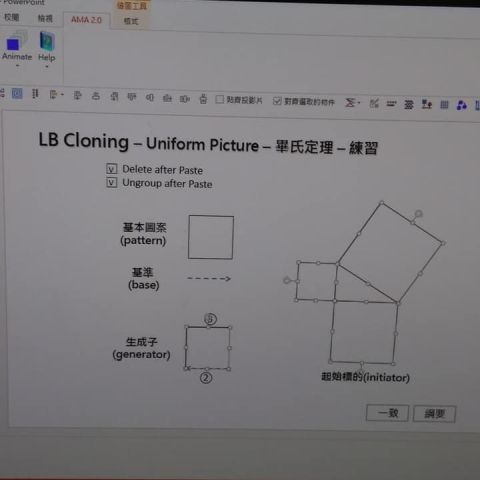
Task: Click the circled number 5 above generator
Action: click(210, 319)
